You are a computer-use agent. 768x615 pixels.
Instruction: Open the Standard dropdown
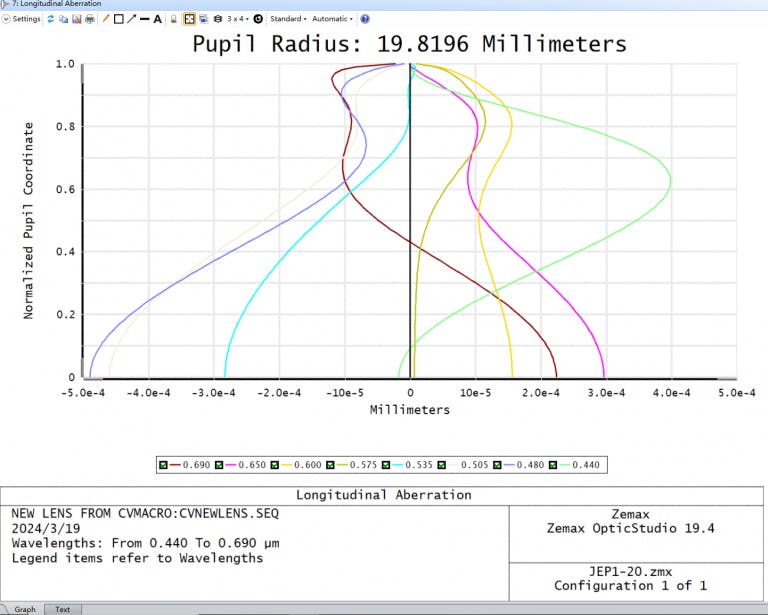coord(287,19)
